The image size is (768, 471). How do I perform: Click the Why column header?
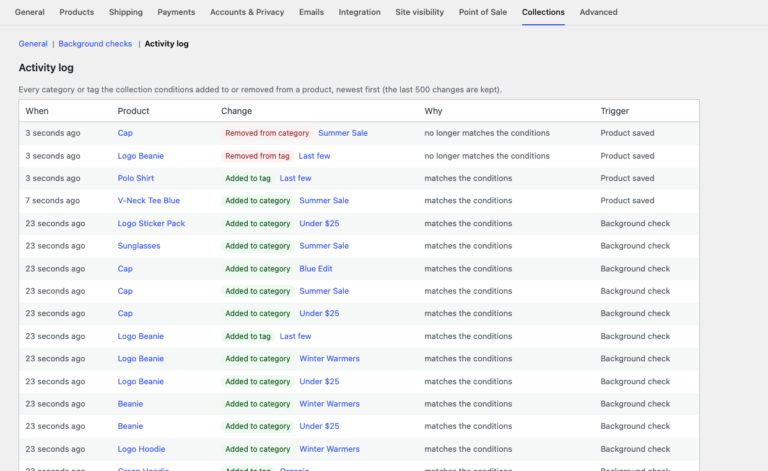click(433, 111)
